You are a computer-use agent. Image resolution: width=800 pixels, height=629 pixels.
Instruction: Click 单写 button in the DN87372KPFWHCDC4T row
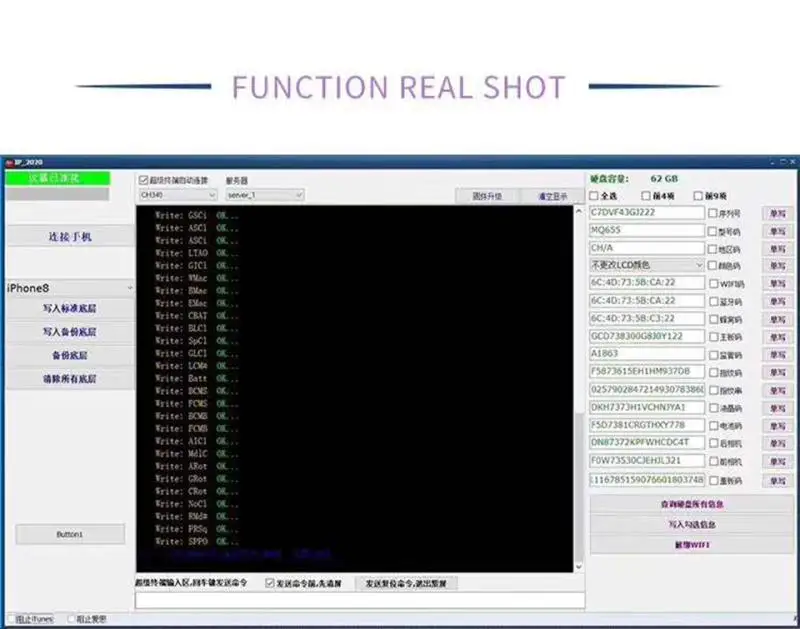pyautogui.click(x=778, y=443)
